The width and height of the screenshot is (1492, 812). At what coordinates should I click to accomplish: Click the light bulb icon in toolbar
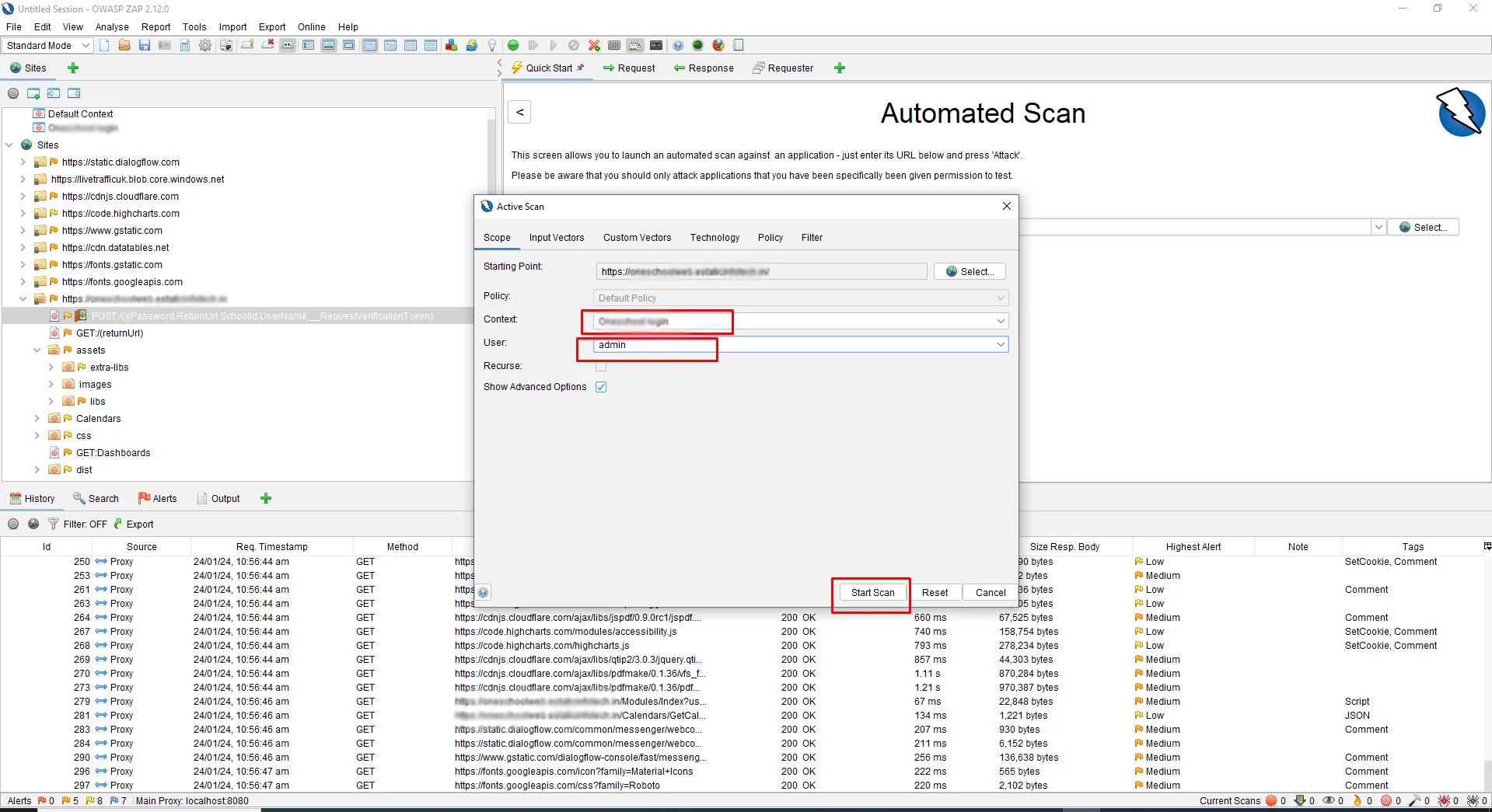pos(492,45)
